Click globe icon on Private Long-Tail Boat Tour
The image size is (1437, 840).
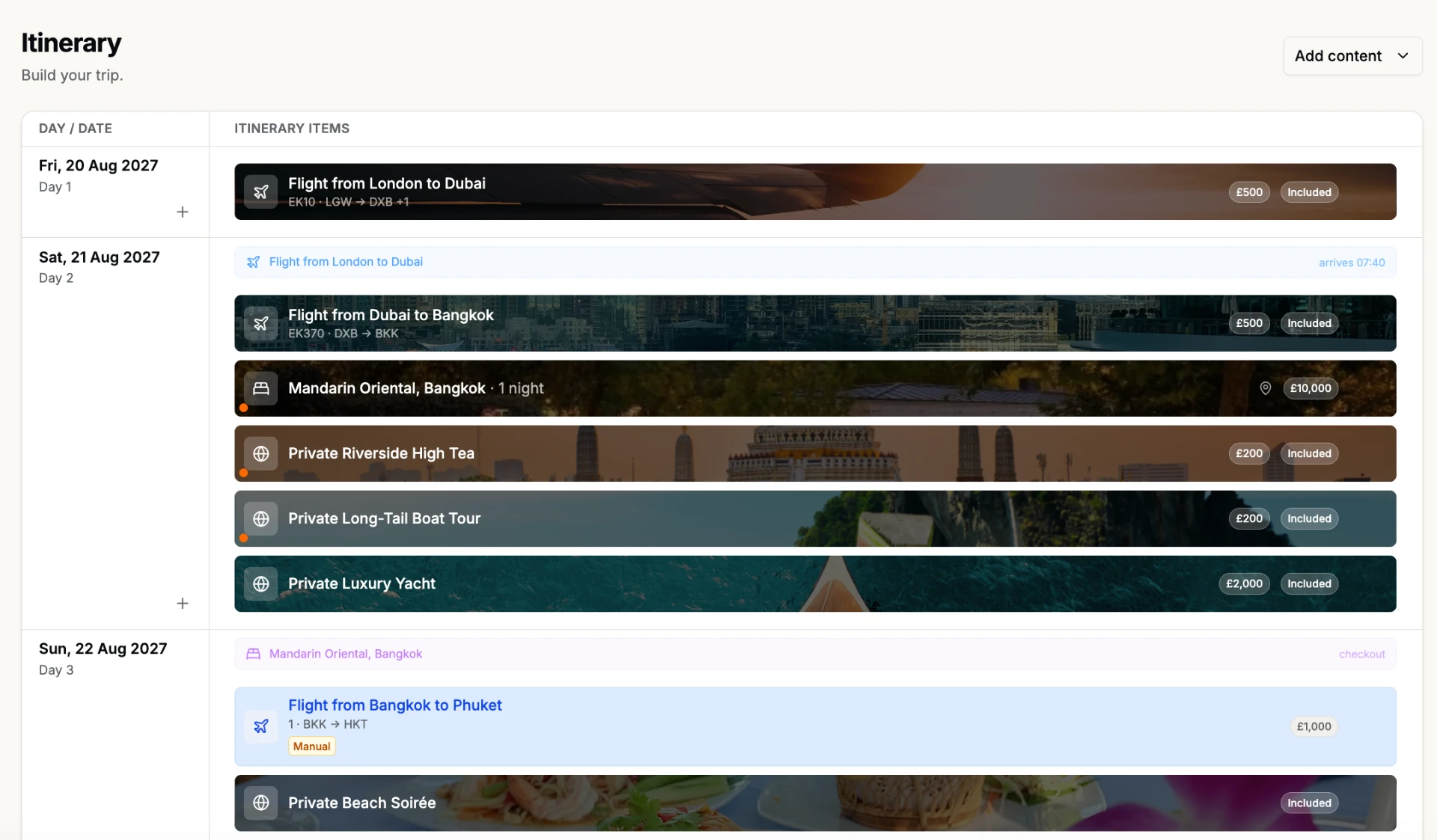tap(261, 518)
